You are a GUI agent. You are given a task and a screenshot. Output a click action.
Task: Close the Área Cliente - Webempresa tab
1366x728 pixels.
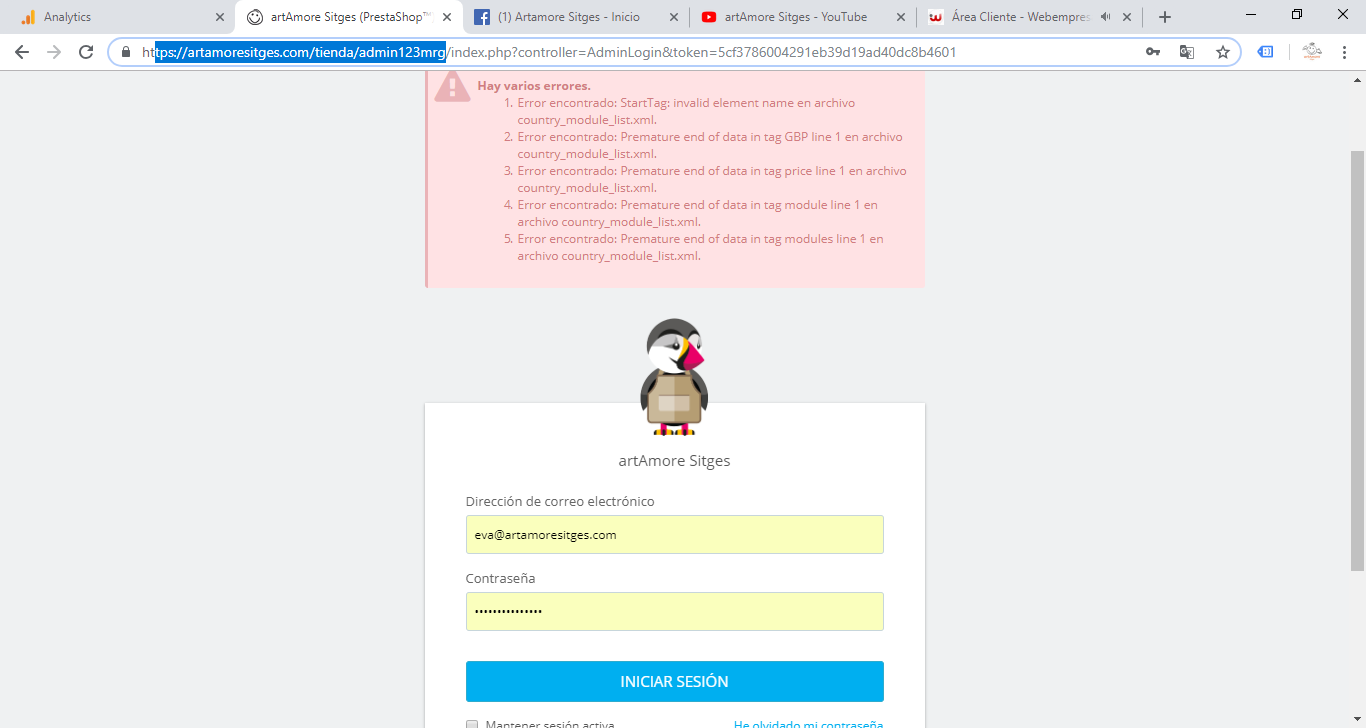(1127, 17)
